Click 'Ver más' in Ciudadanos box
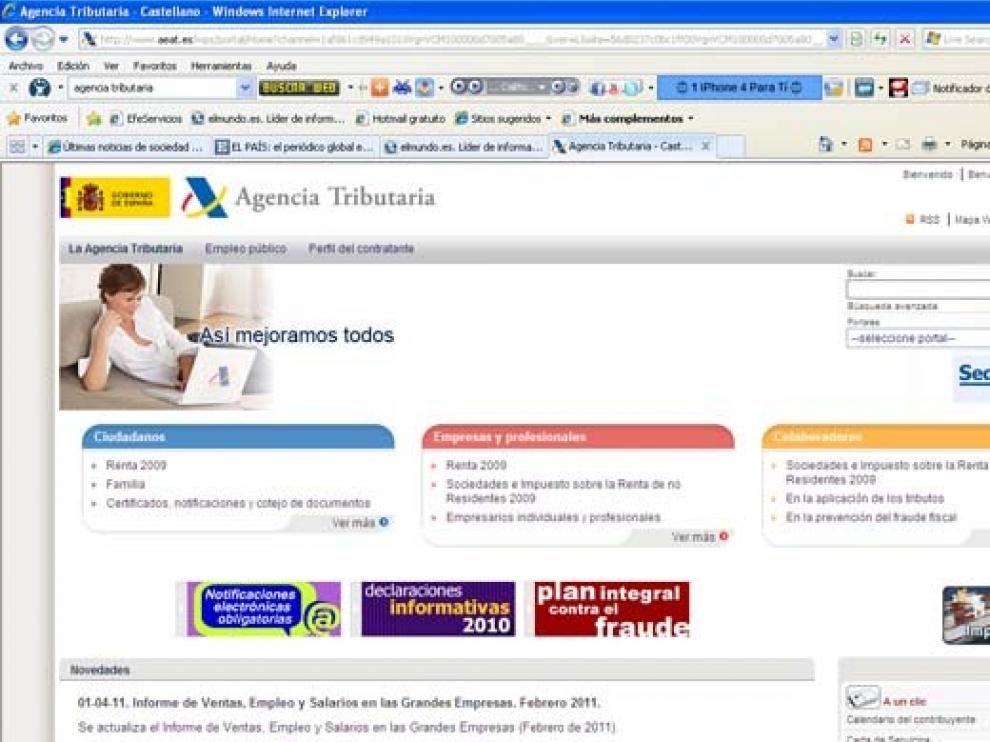The image size is (990, 742). (x=360, y=523)
